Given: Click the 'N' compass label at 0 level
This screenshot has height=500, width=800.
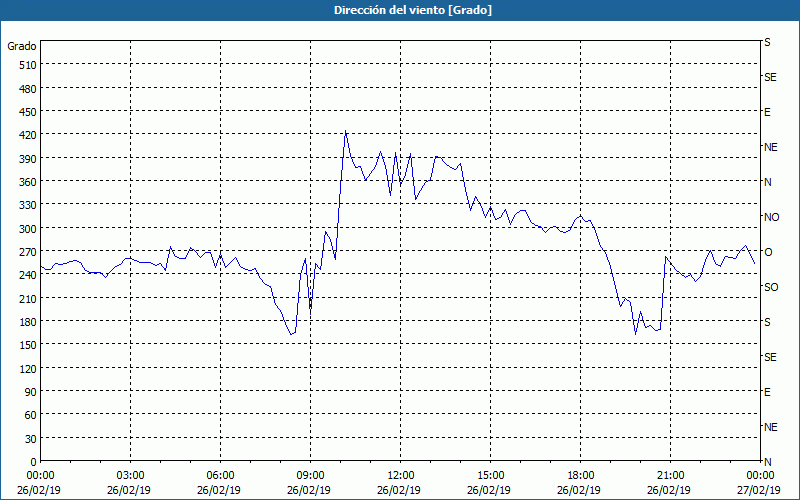Looking at the screenshot, I should coord(767,462).
